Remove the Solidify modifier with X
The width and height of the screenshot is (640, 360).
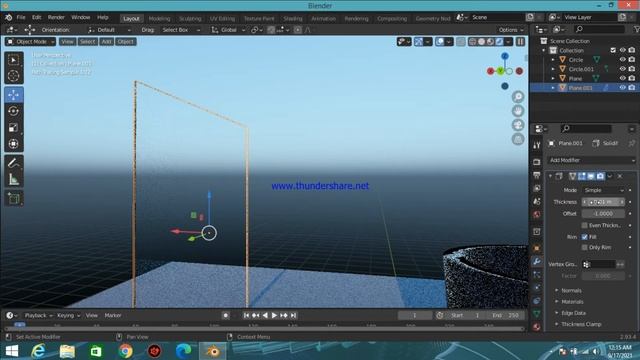coord(620,176)
